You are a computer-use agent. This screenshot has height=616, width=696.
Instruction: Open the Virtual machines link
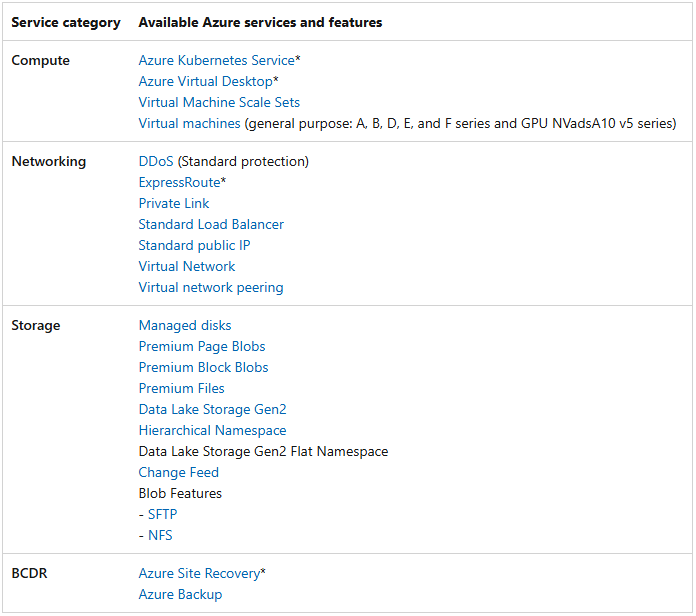190,123
